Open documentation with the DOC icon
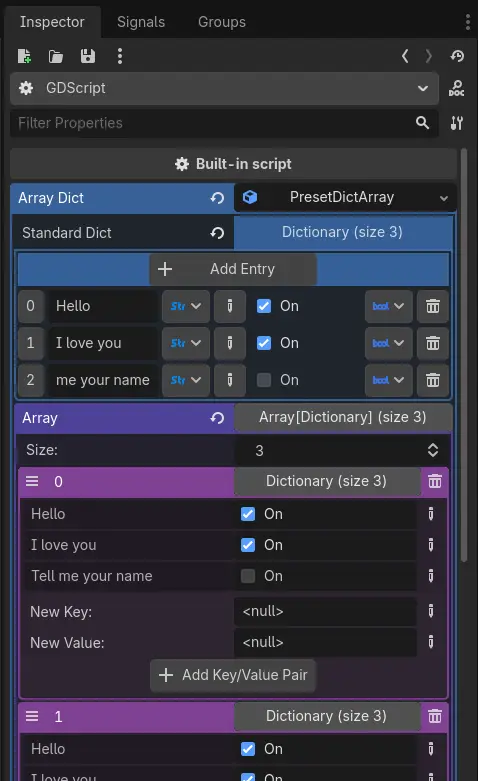 [457, 89]
